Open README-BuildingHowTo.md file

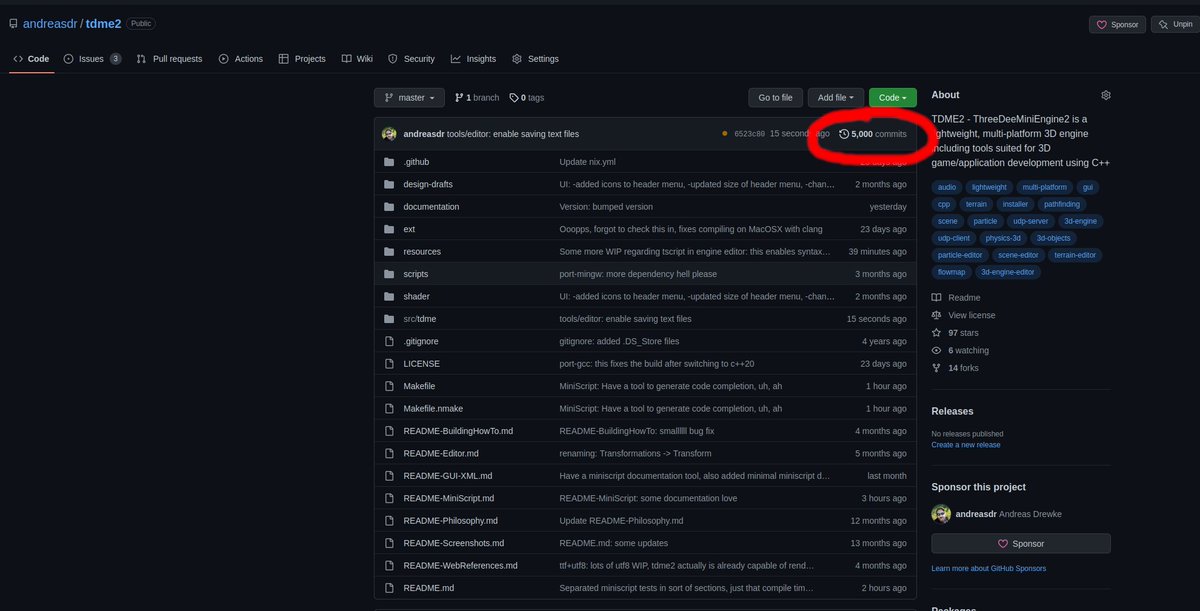458,431
